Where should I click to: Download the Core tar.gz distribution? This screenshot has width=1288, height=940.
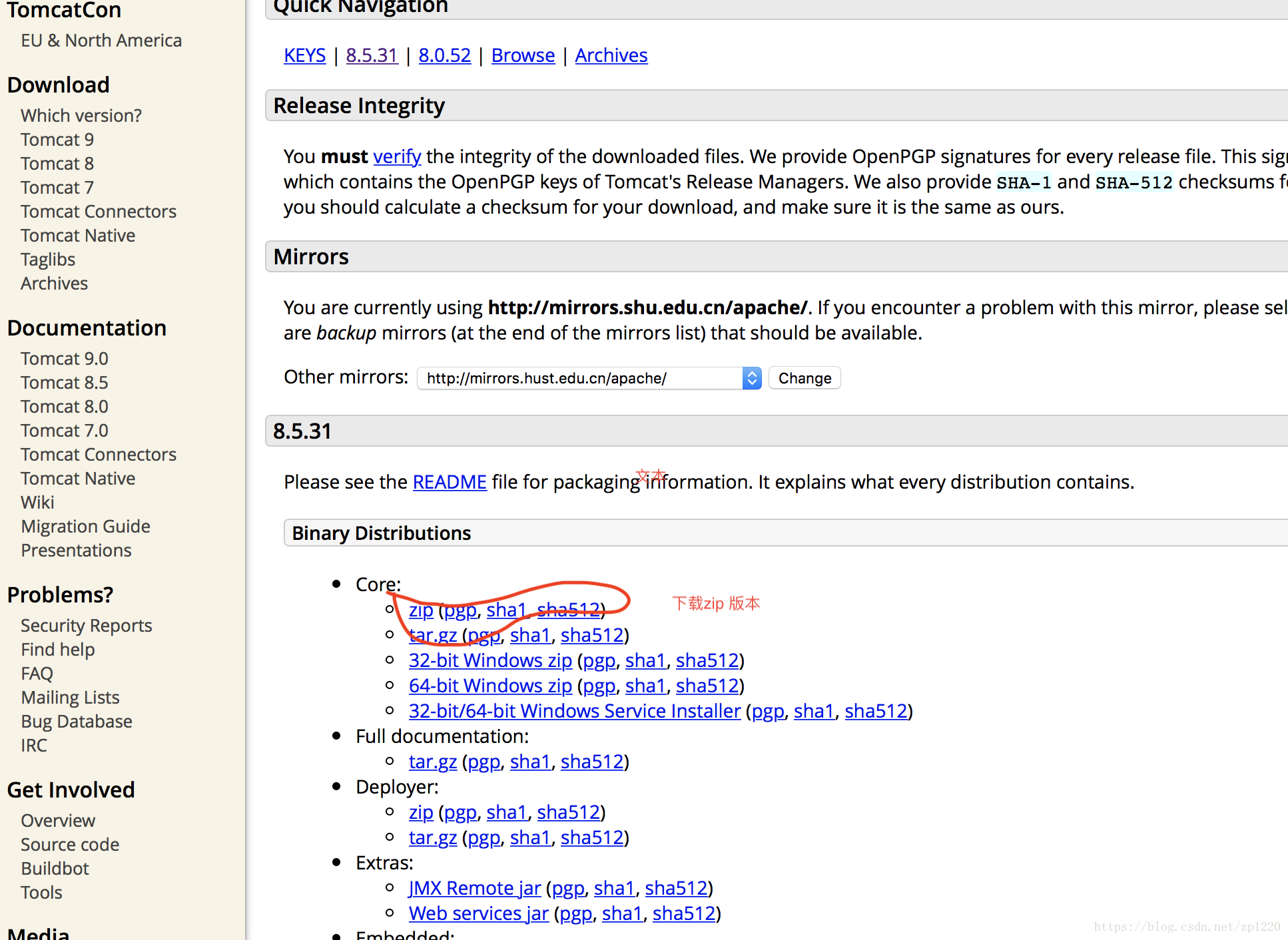pyautogui.click(x=433, y=635)
